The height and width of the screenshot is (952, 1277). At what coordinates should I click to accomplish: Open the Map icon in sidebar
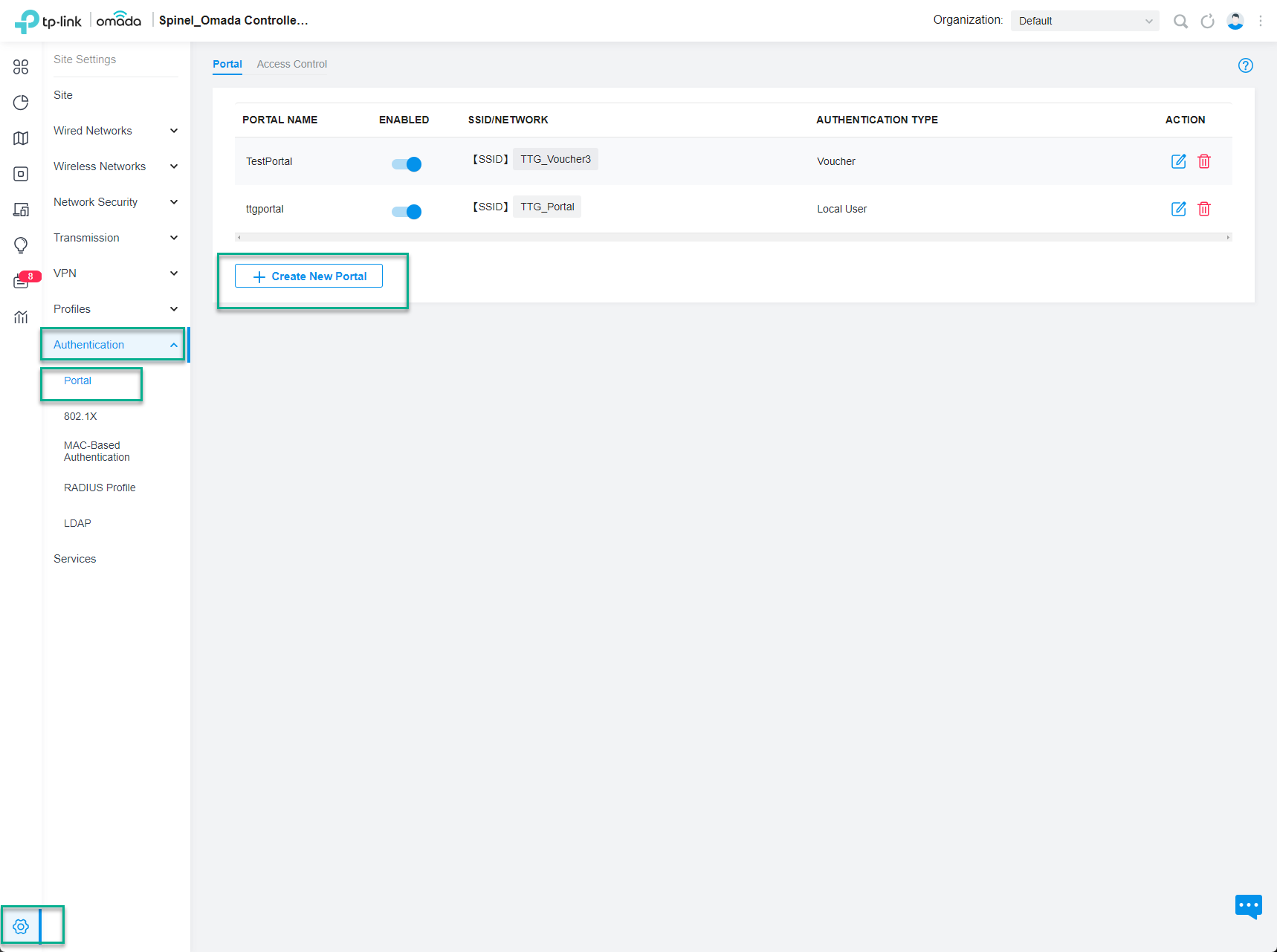coord(21,138)
